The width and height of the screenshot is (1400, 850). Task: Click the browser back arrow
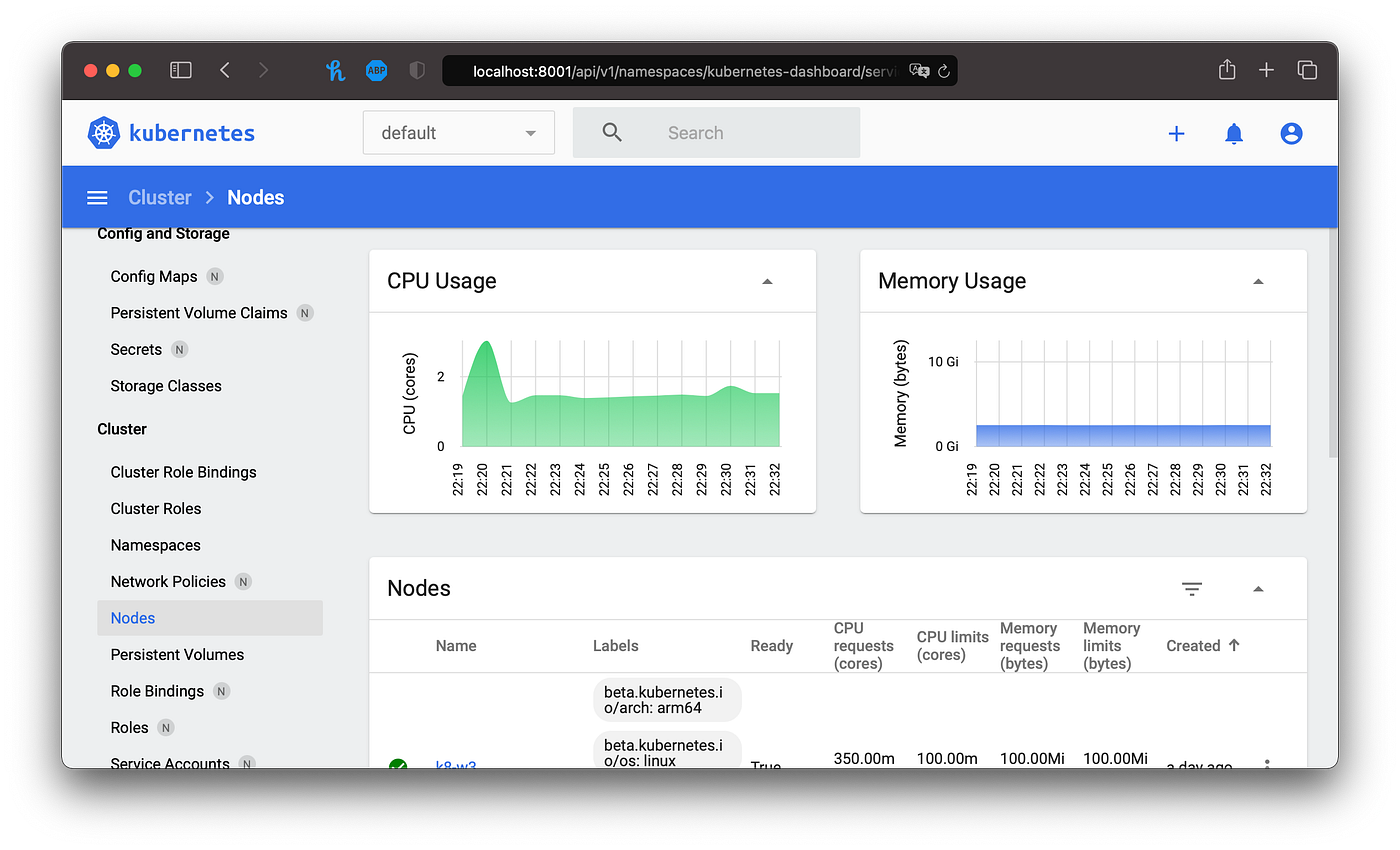[224, 70]
